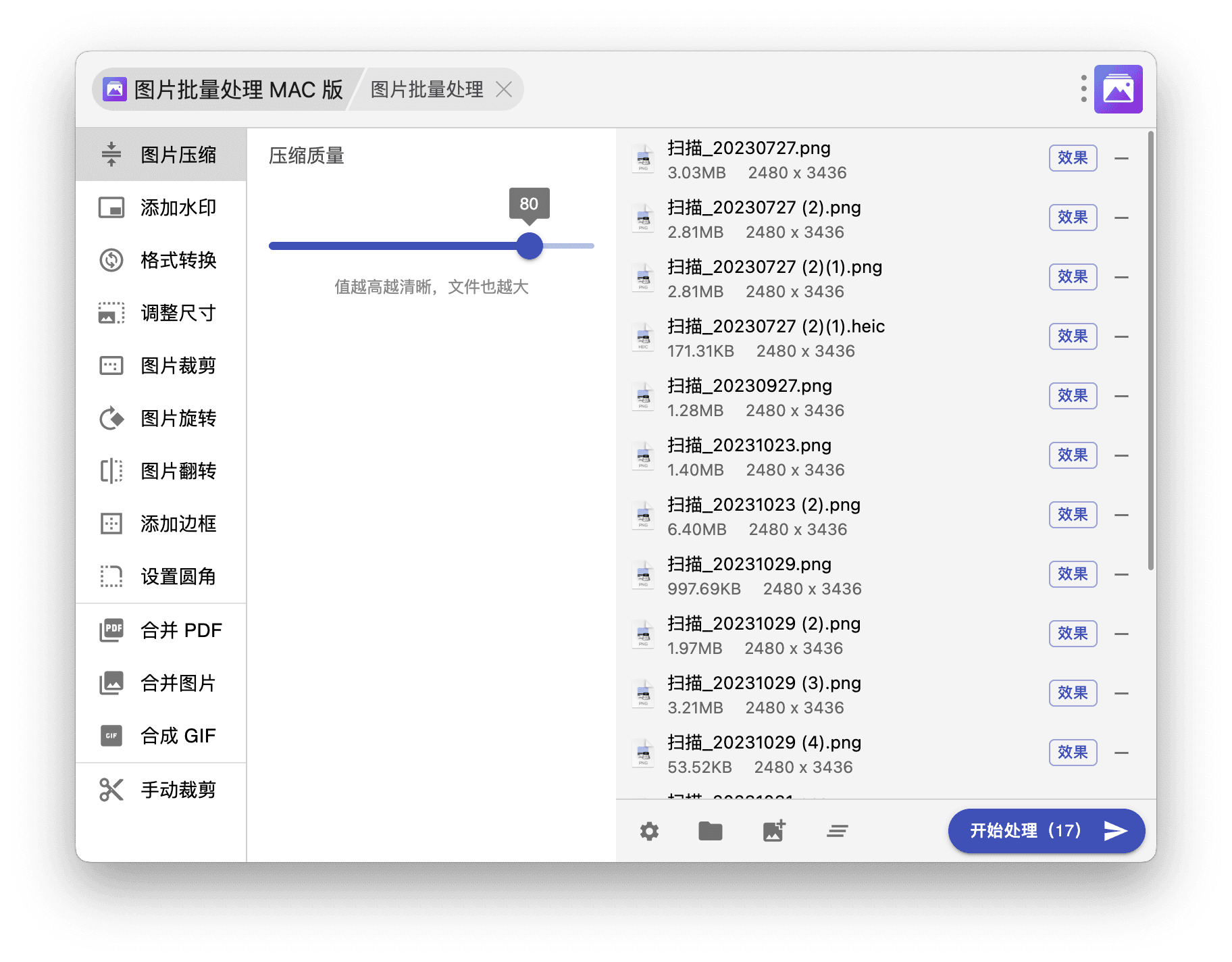
Task: Preview 效果 for 扫描_20230727.png
Action: tap(1073, 158)
